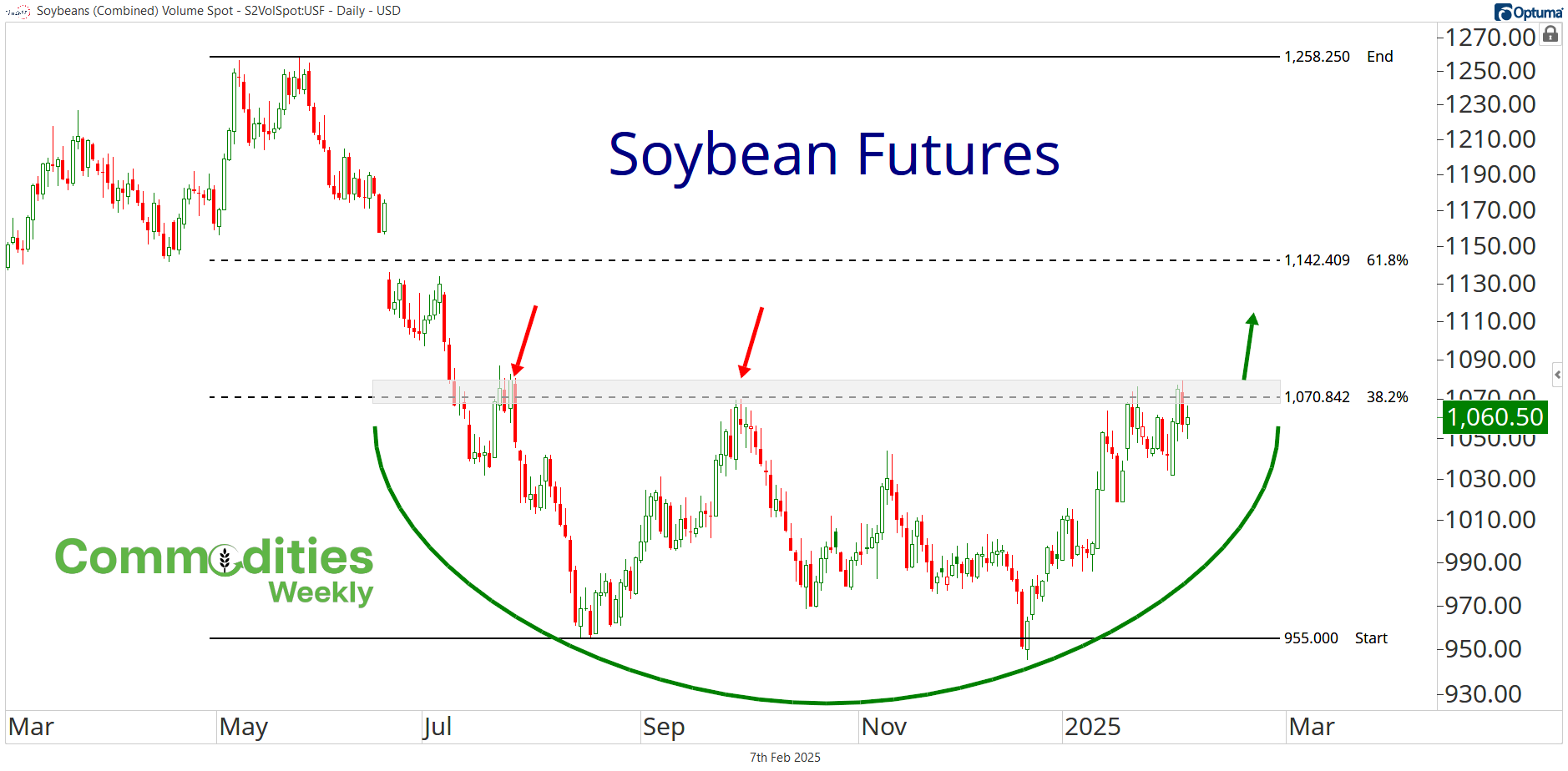1568x771 pixels.
Task: Select the first red down arrow annotation
Action: pyautogui.click(x=524, y=340)
